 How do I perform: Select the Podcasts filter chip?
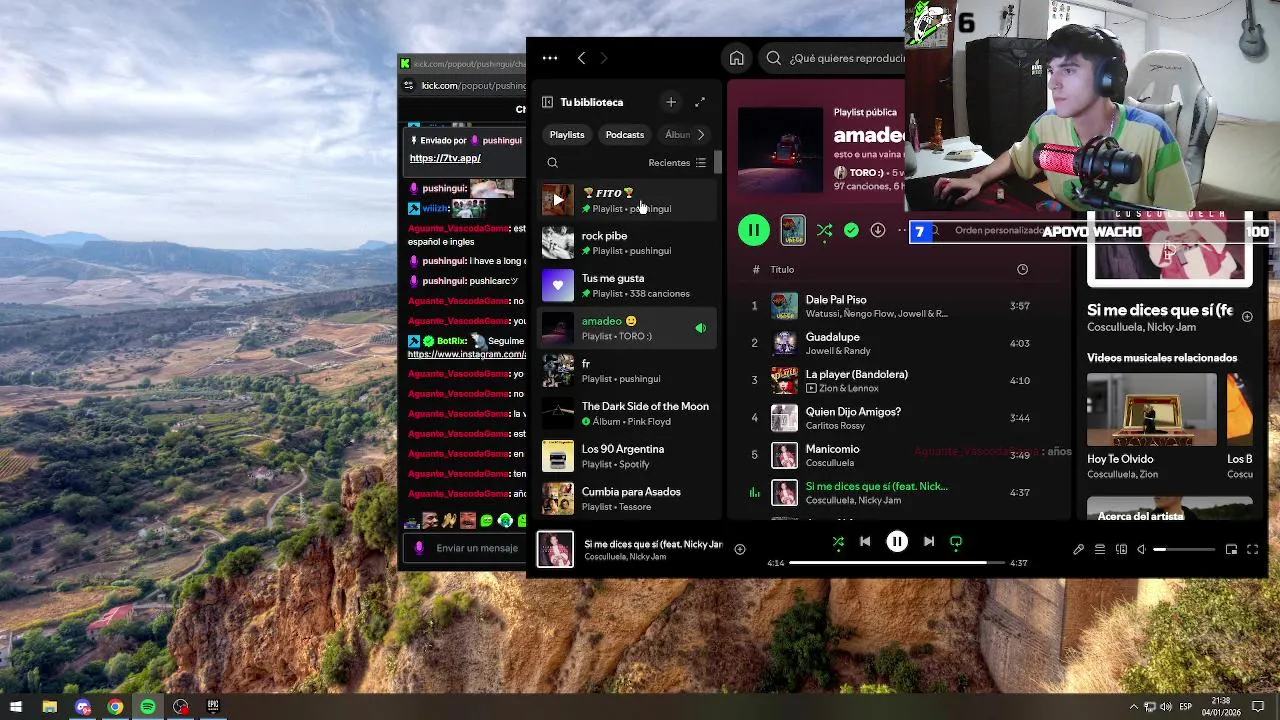(x=625, y=134)
